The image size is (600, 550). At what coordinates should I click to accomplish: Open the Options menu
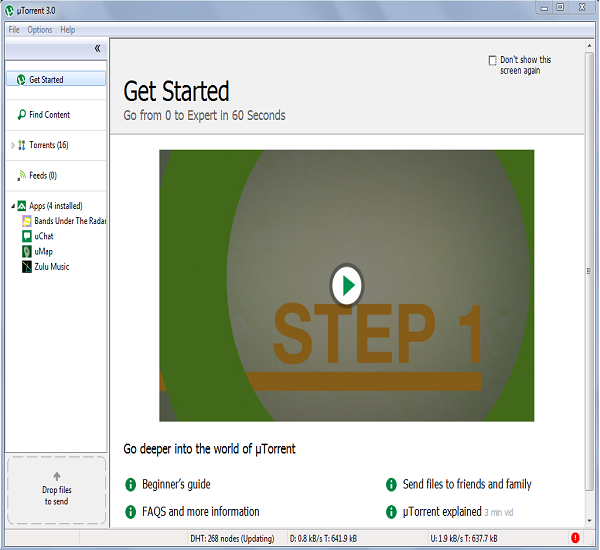(x=40, y=30)
